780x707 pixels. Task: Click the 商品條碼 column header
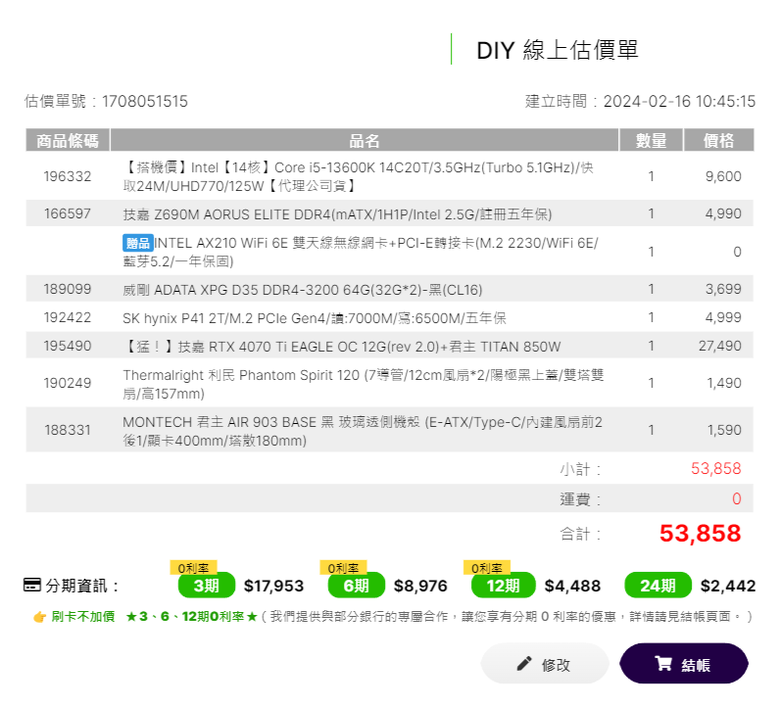(x=67, y=140)
